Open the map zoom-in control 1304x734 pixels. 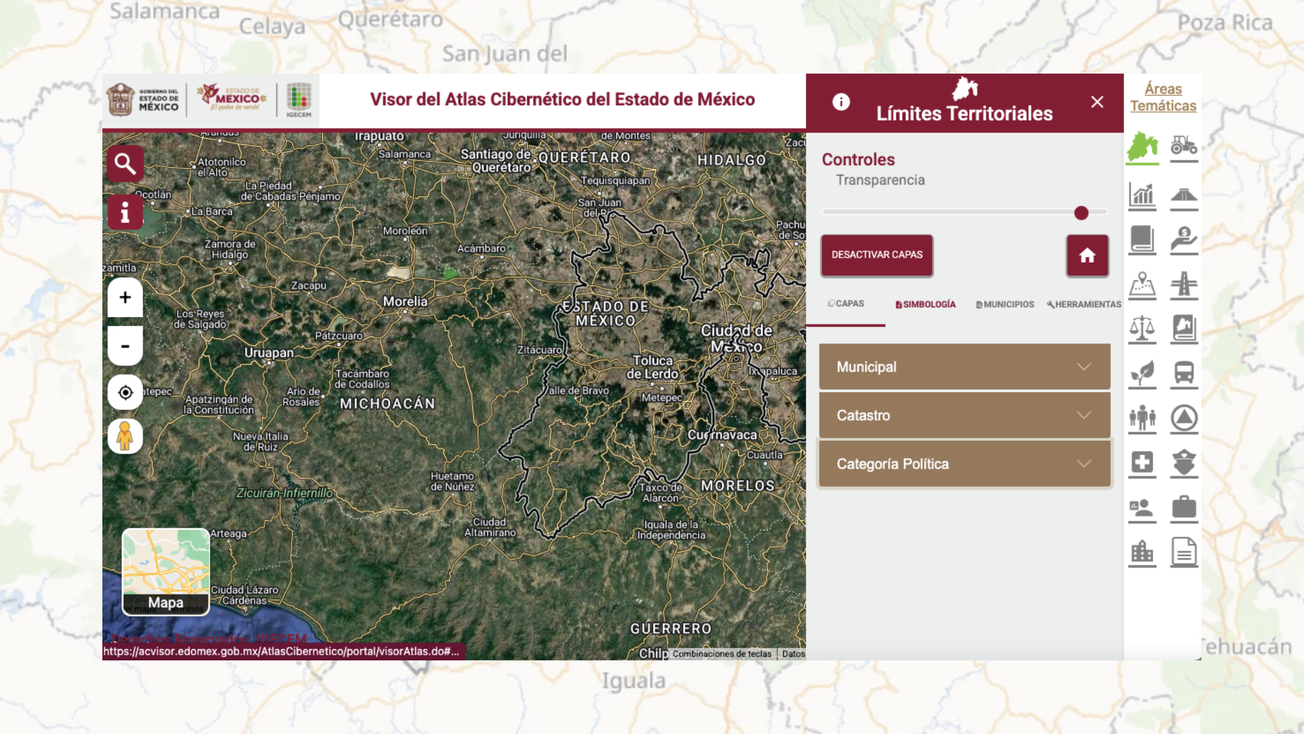coord(124,297)
